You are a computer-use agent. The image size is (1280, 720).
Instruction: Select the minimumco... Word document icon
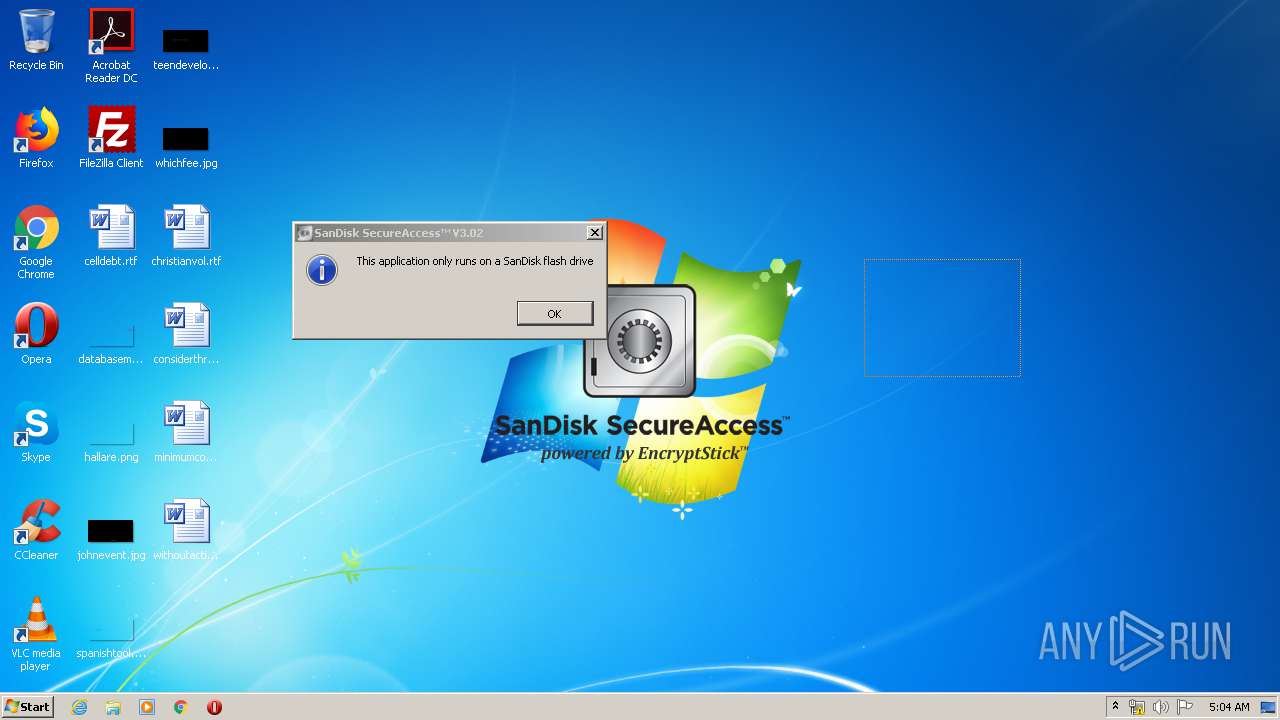point(186,432)
